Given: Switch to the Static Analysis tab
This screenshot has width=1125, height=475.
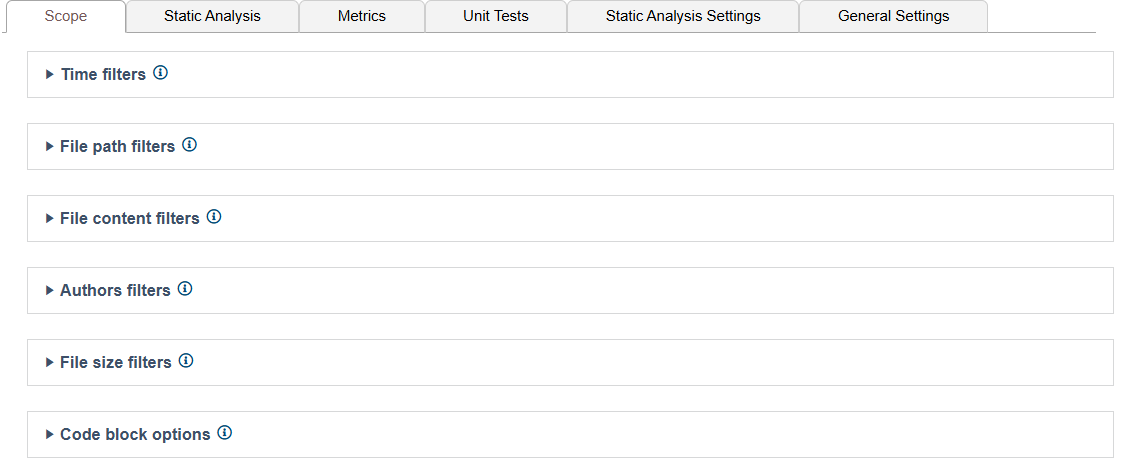Looking at the screenshot, I should [212, 16].
